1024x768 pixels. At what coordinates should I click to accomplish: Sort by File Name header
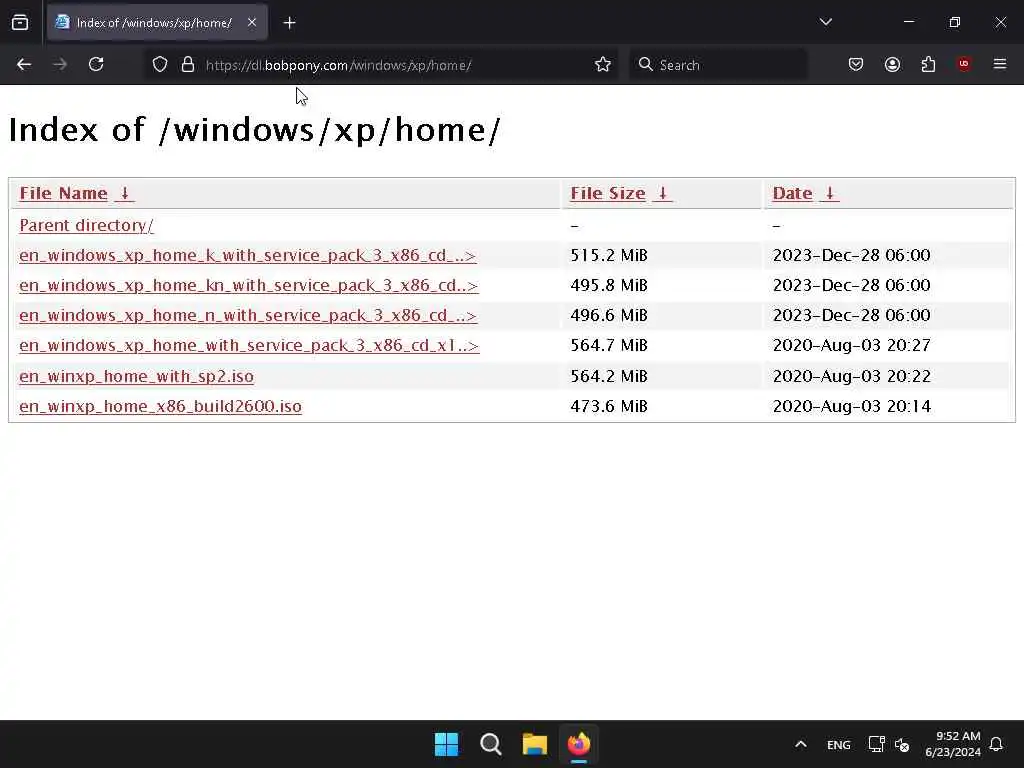(63, 193)
